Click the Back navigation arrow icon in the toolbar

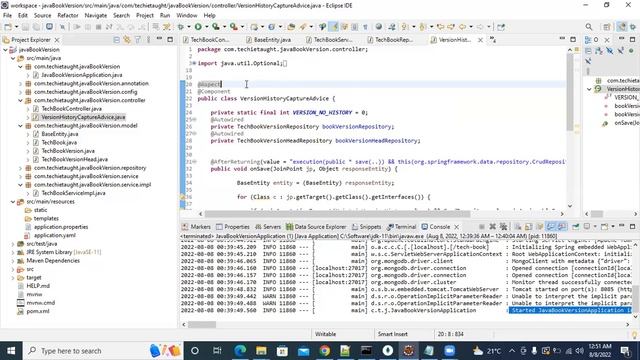tap(462, 27)
